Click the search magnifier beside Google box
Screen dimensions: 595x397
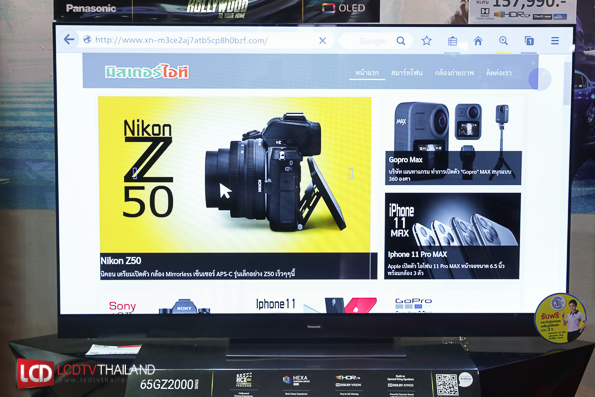pos(401,41)
